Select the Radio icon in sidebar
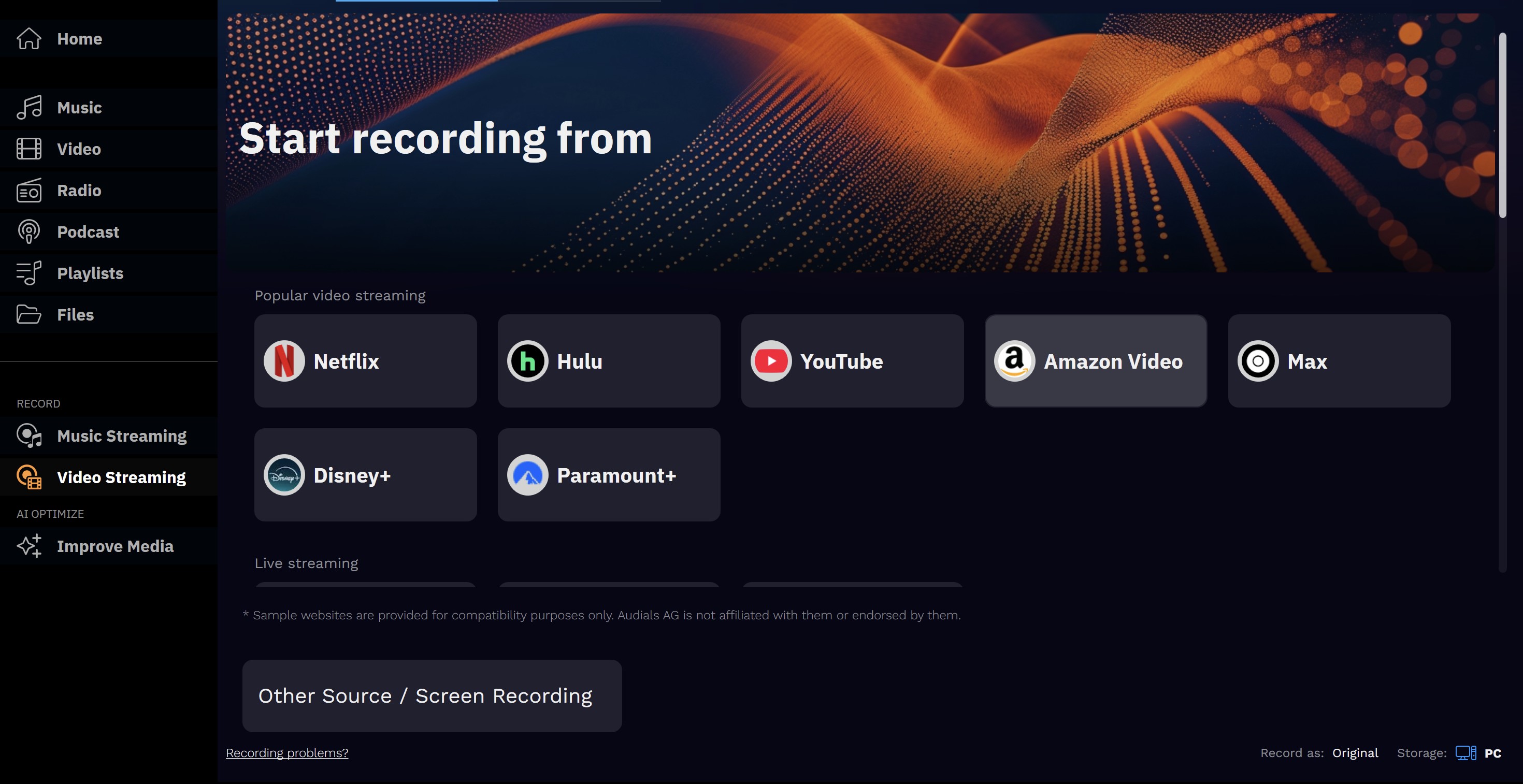Viewport: 1523px width, 784px height. click(28, 190)
